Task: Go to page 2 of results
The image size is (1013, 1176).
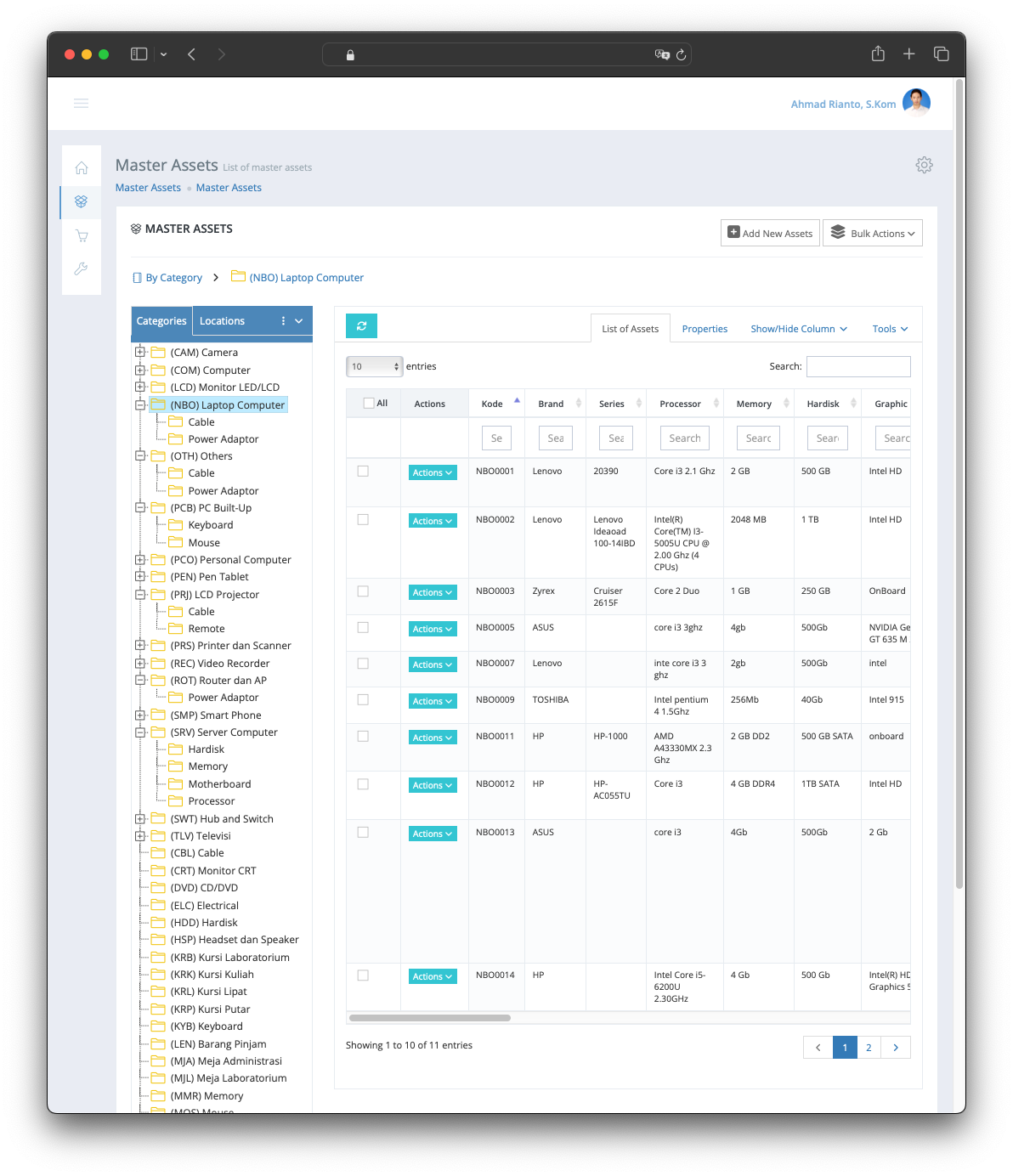Action: coord(869,1048)
